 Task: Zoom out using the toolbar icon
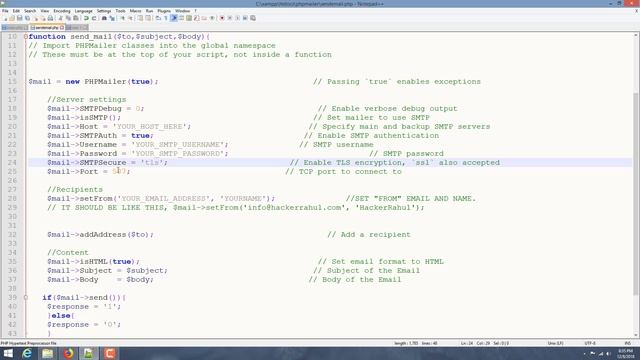point(131,18)
